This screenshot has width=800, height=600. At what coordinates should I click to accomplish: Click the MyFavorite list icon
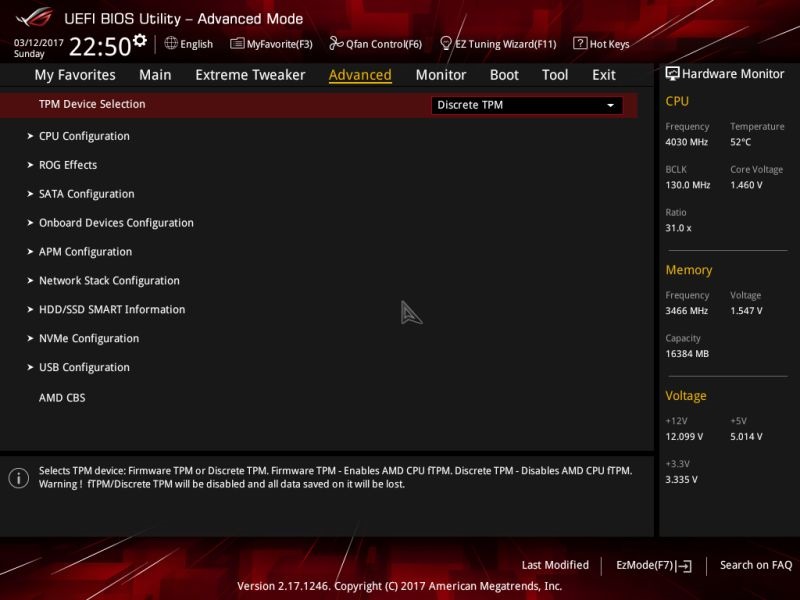(x=237, y=43)
